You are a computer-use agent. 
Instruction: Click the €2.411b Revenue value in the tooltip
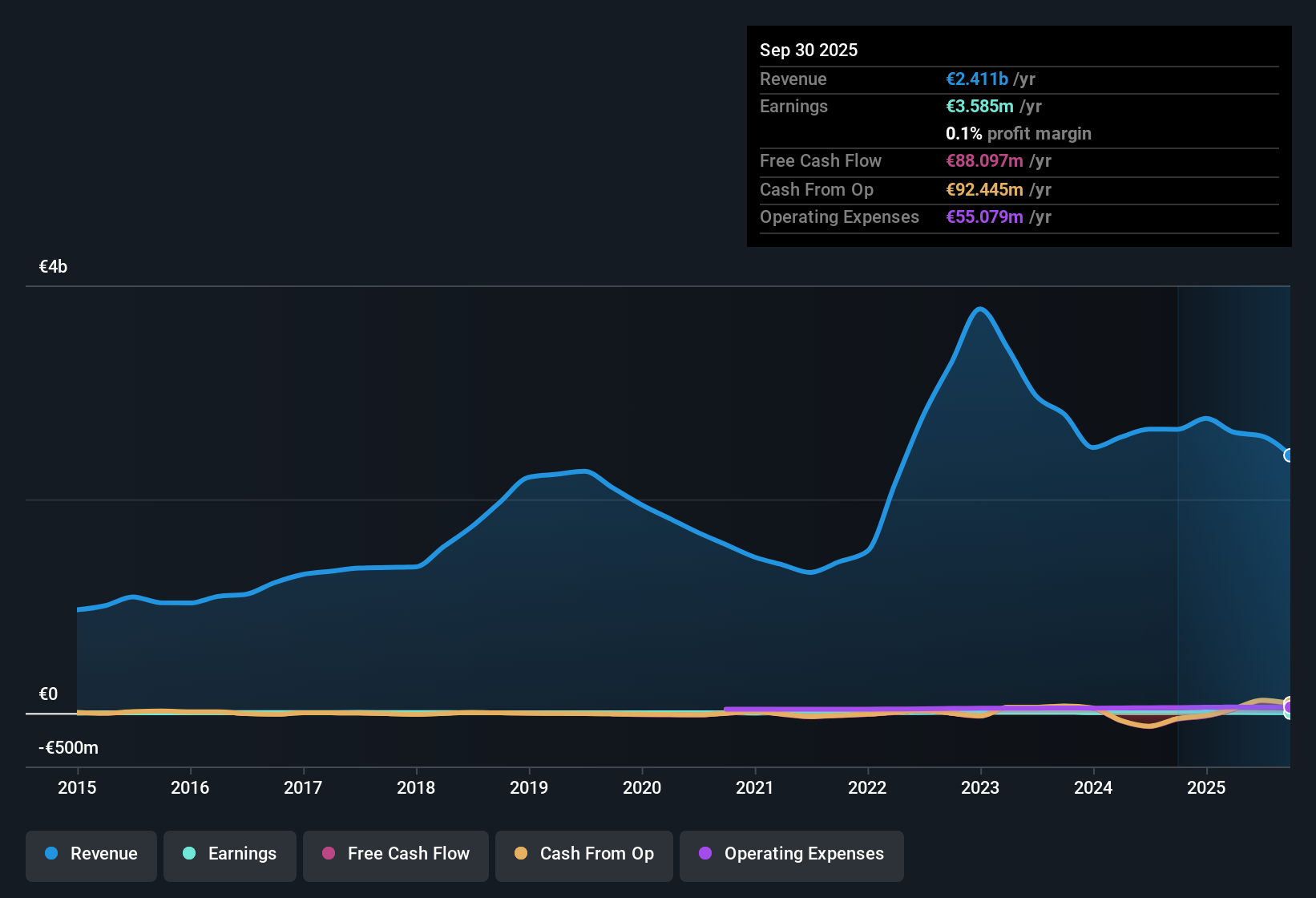[x=977, y=79]
